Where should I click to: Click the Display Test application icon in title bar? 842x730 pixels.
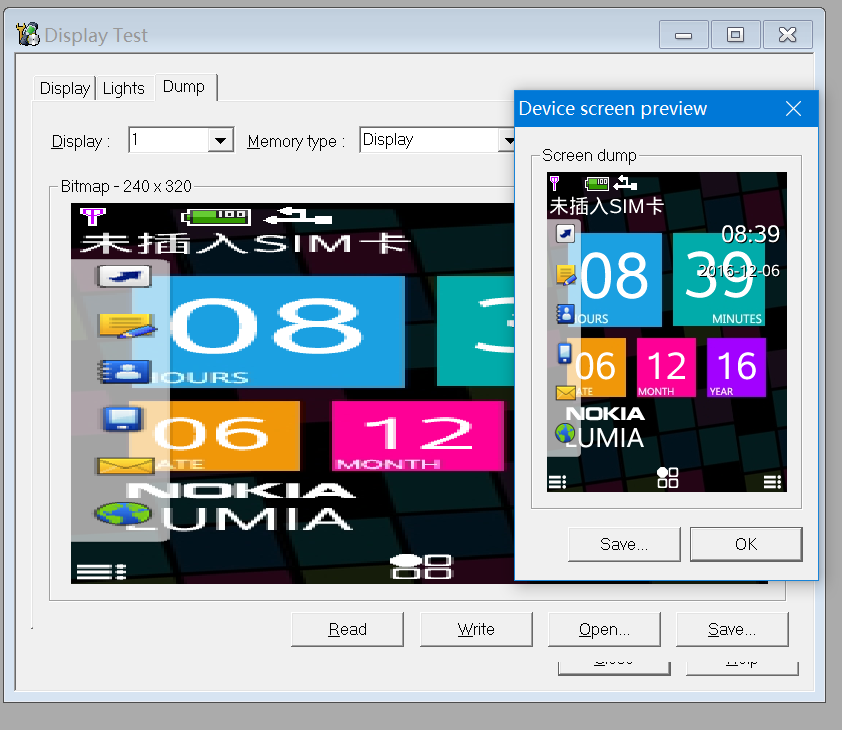pyautogui.click(x=28, y=34)
